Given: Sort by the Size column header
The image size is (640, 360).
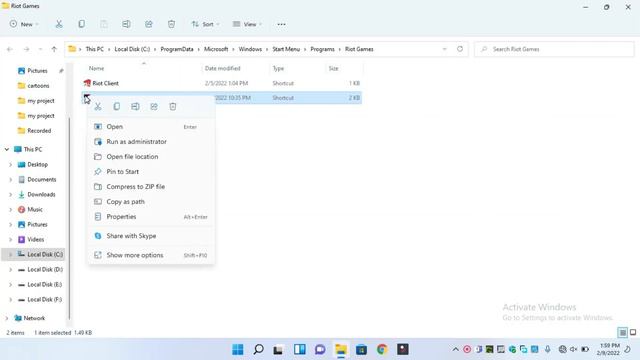Looking at the screenshot, I should click(333, 68).
